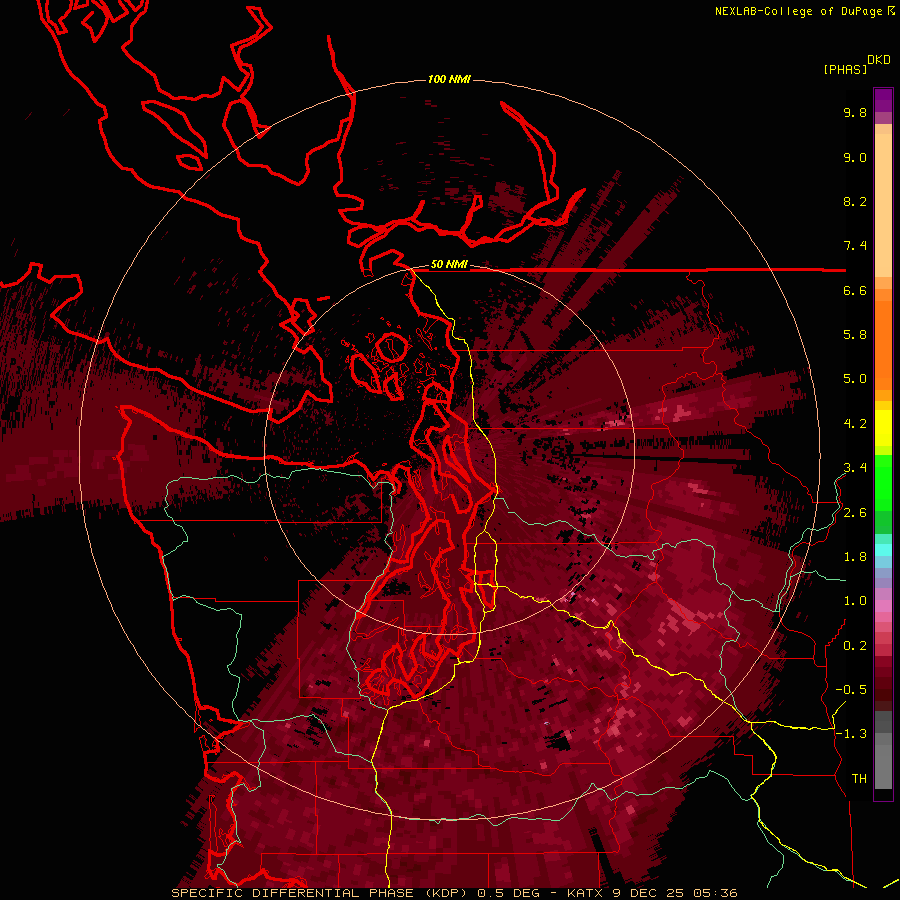
Task: Click the cyan segment of the color bar
Action: (x=883, y=549)
